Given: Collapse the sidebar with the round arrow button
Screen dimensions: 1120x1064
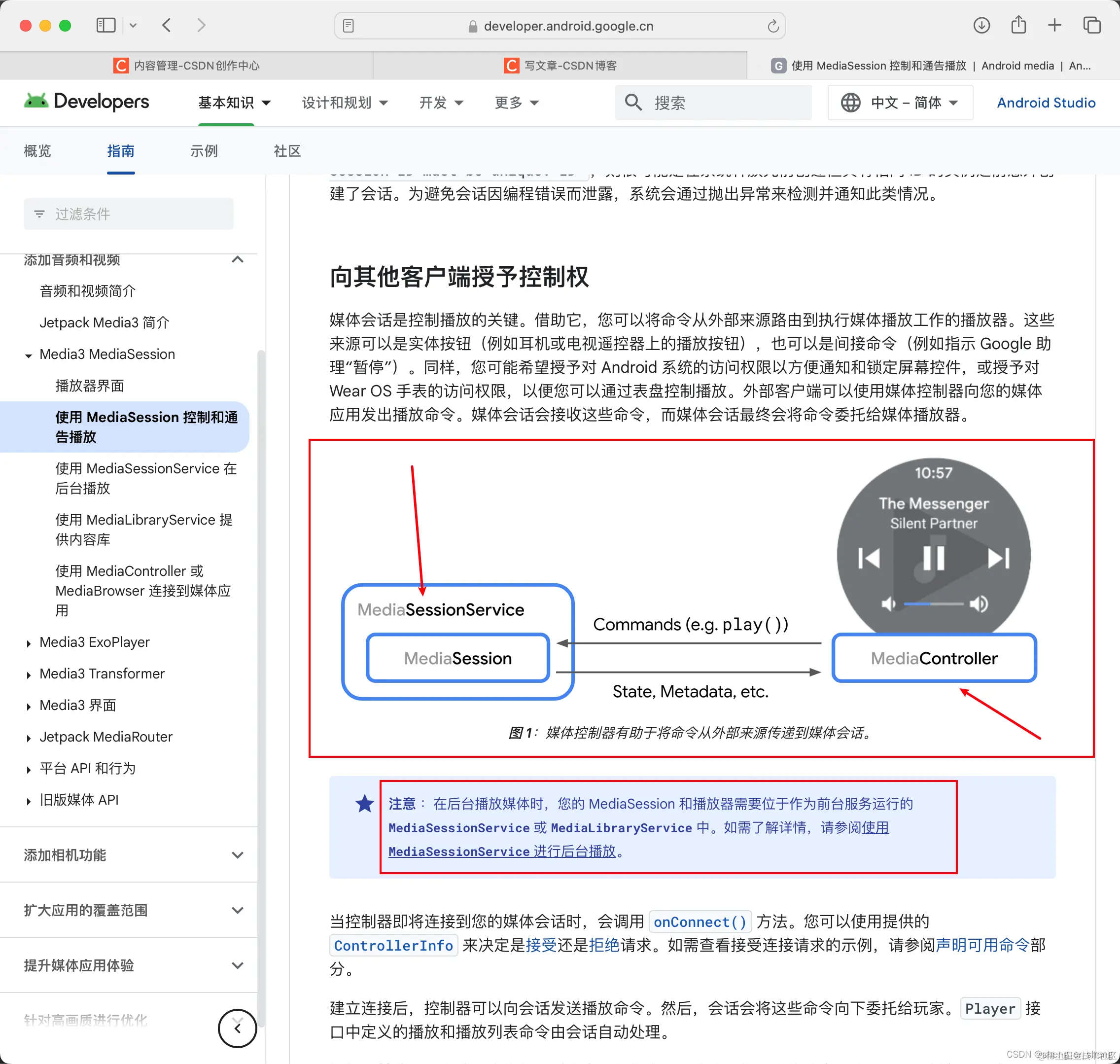Looking at the screenshot, I should [x=238, y=1029].
